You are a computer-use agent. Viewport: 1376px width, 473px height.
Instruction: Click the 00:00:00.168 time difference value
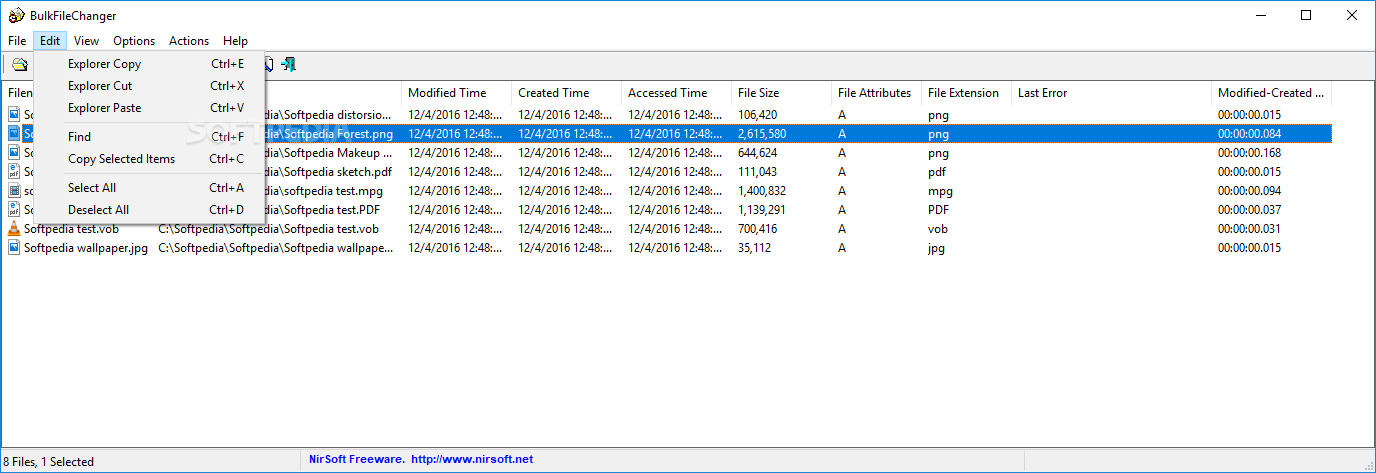pos(1249,153)
